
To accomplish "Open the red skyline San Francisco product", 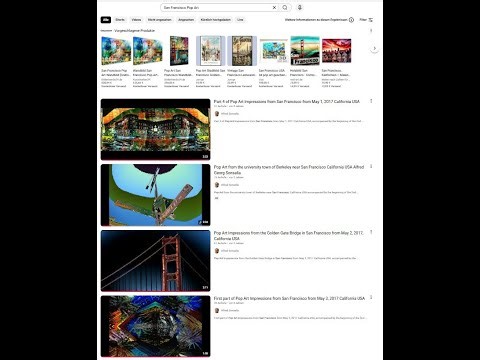I will [x=336, y=62].
